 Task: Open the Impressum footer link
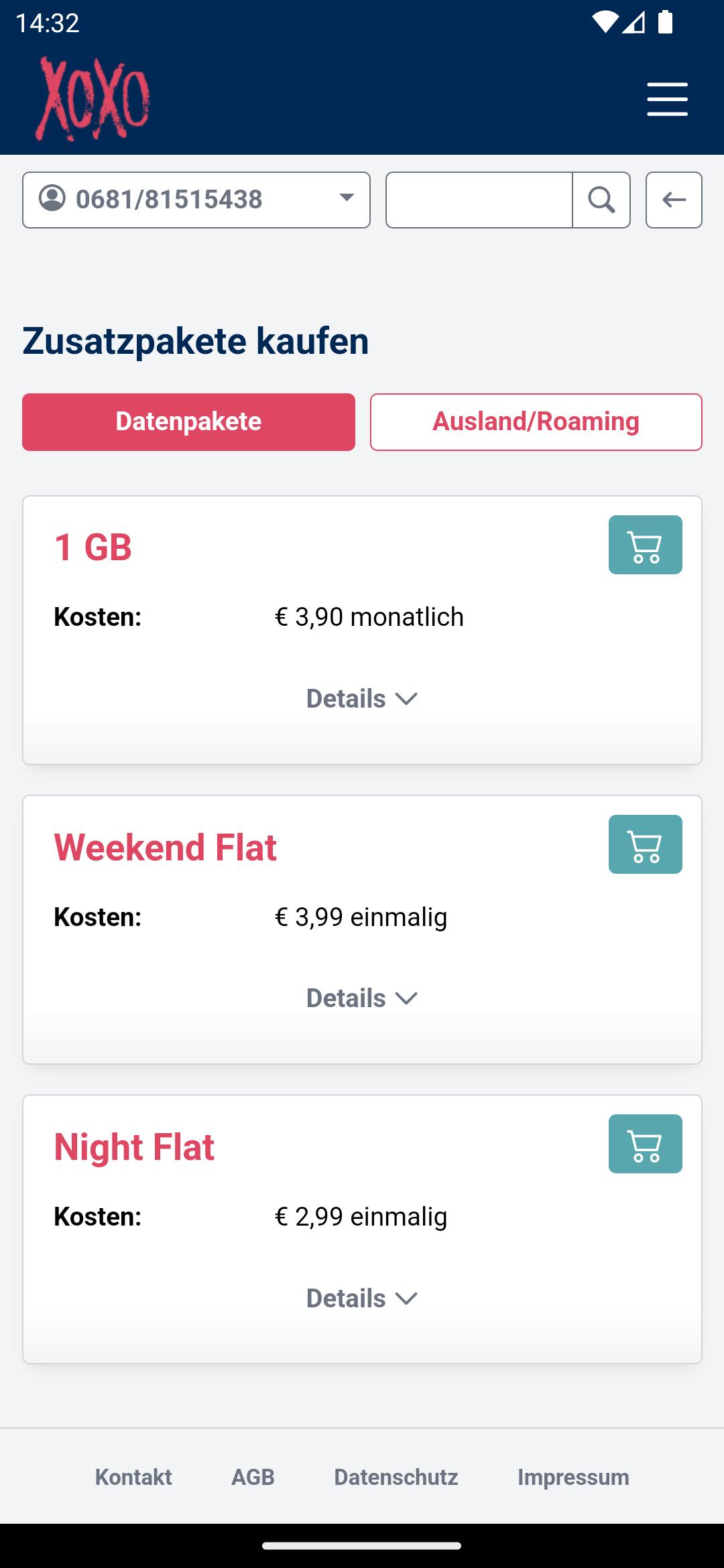573,1477
